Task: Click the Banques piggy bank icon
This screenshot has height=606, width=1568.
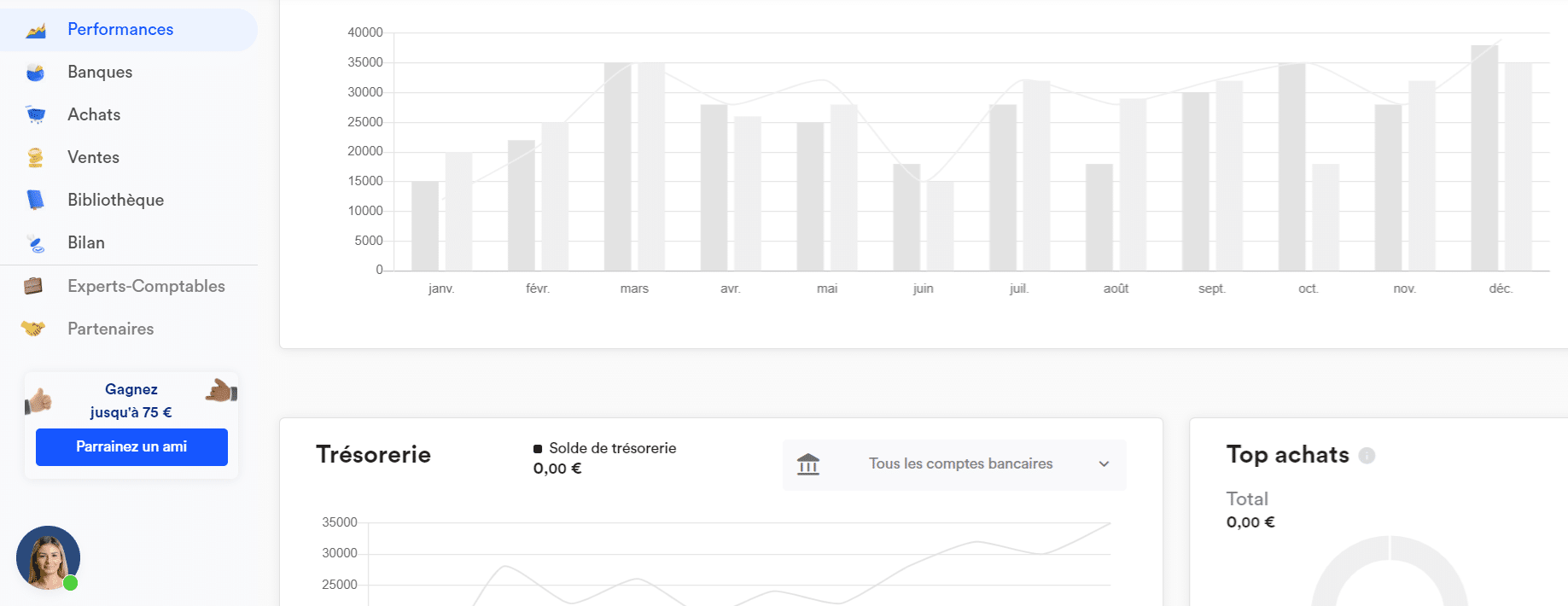Action: [x=35, y=73]
